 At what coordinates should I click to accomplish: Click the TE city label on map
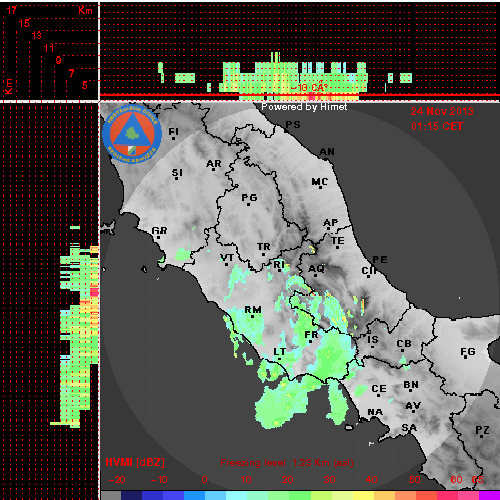point(338,241)
